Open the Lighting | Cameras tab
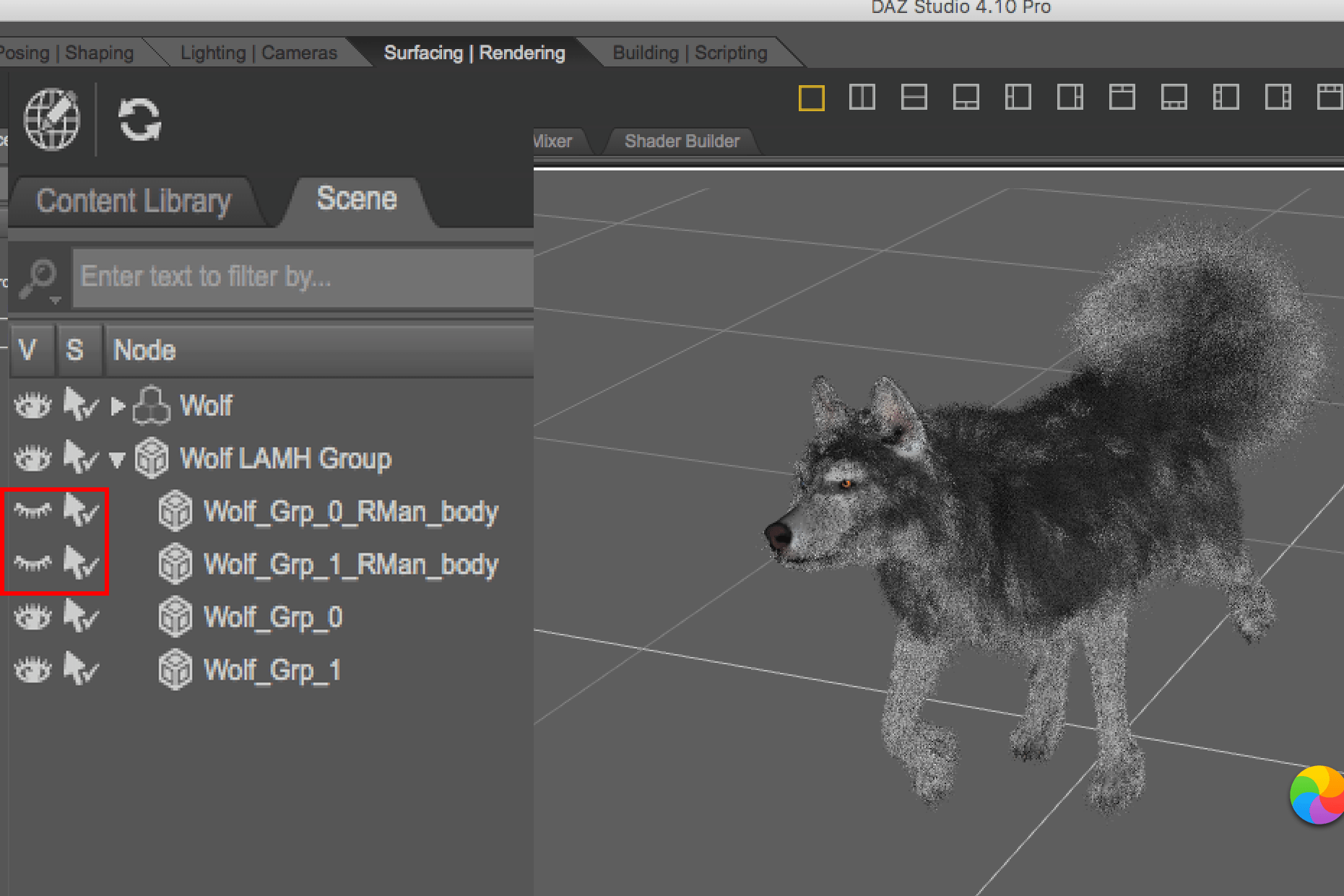The height and width of the screenshot is (896, 1344). [258, 53]
